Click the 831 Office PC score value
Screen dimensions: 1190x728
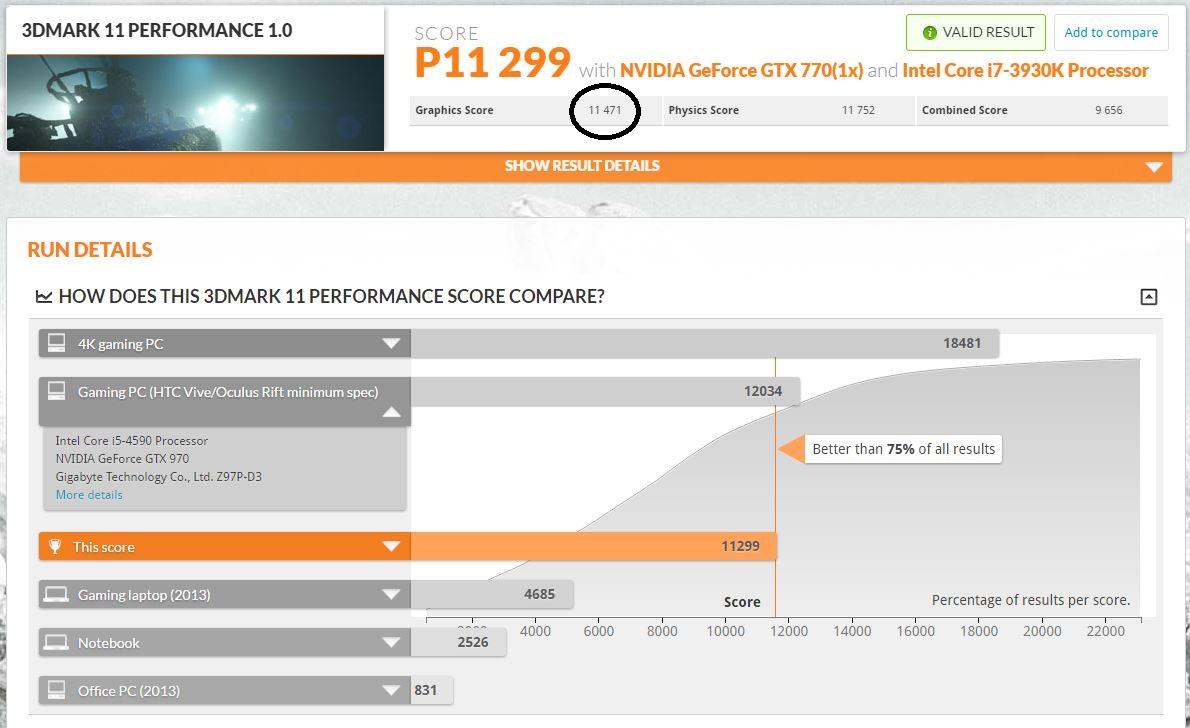426,690
